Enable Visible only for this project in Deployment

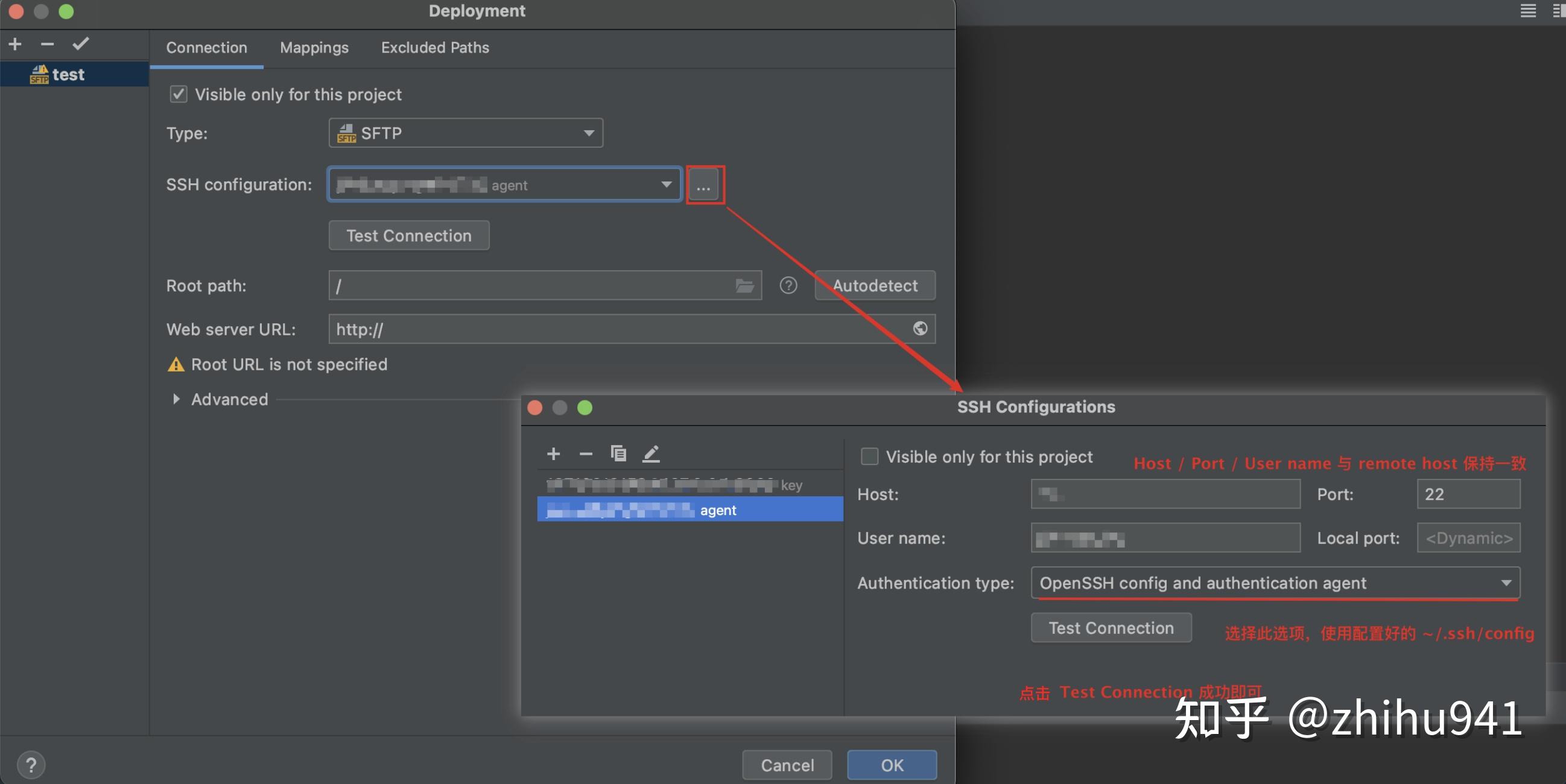tap(177, 94)
